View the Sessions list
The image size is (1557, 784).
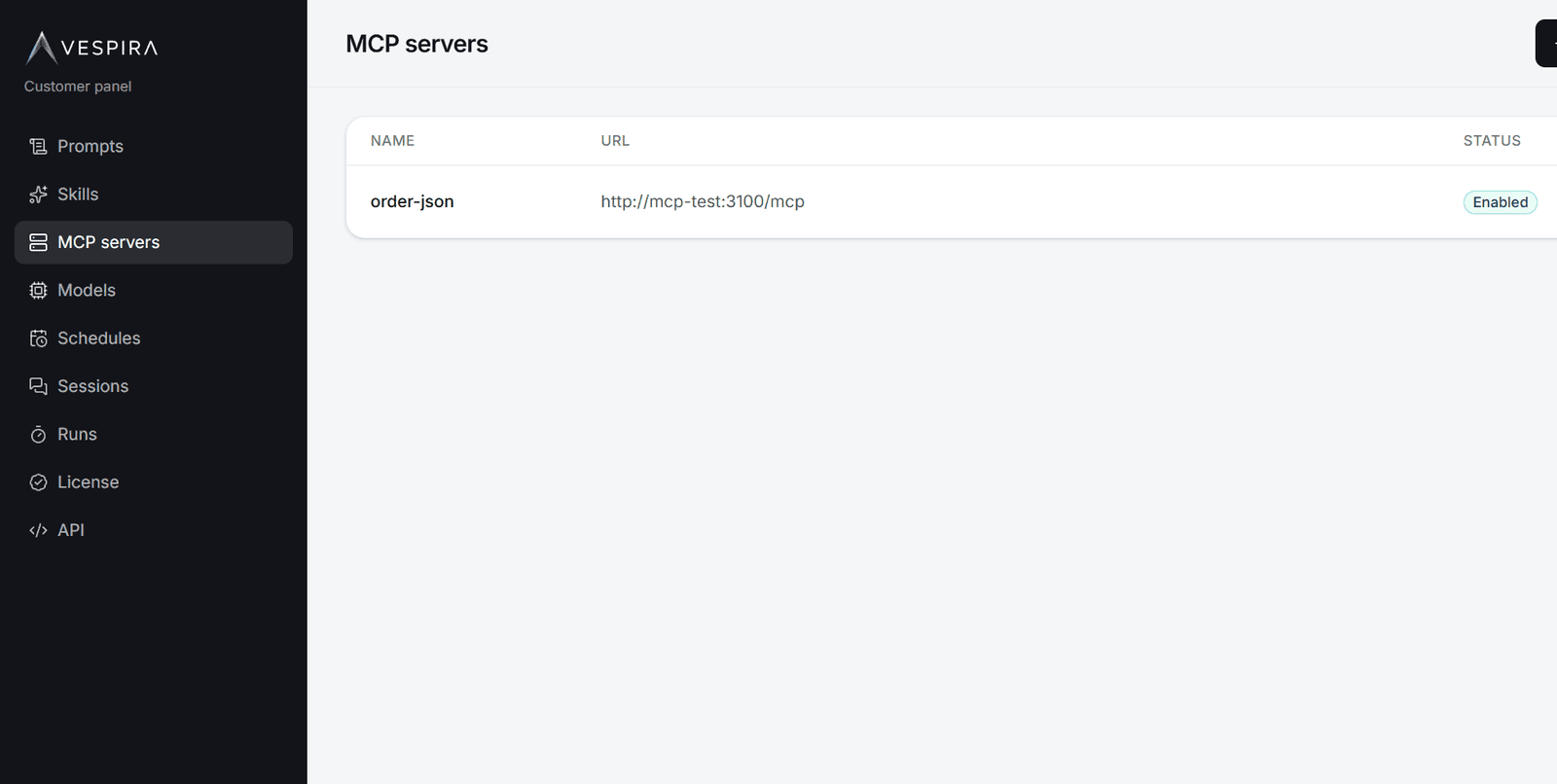point(154,386)
